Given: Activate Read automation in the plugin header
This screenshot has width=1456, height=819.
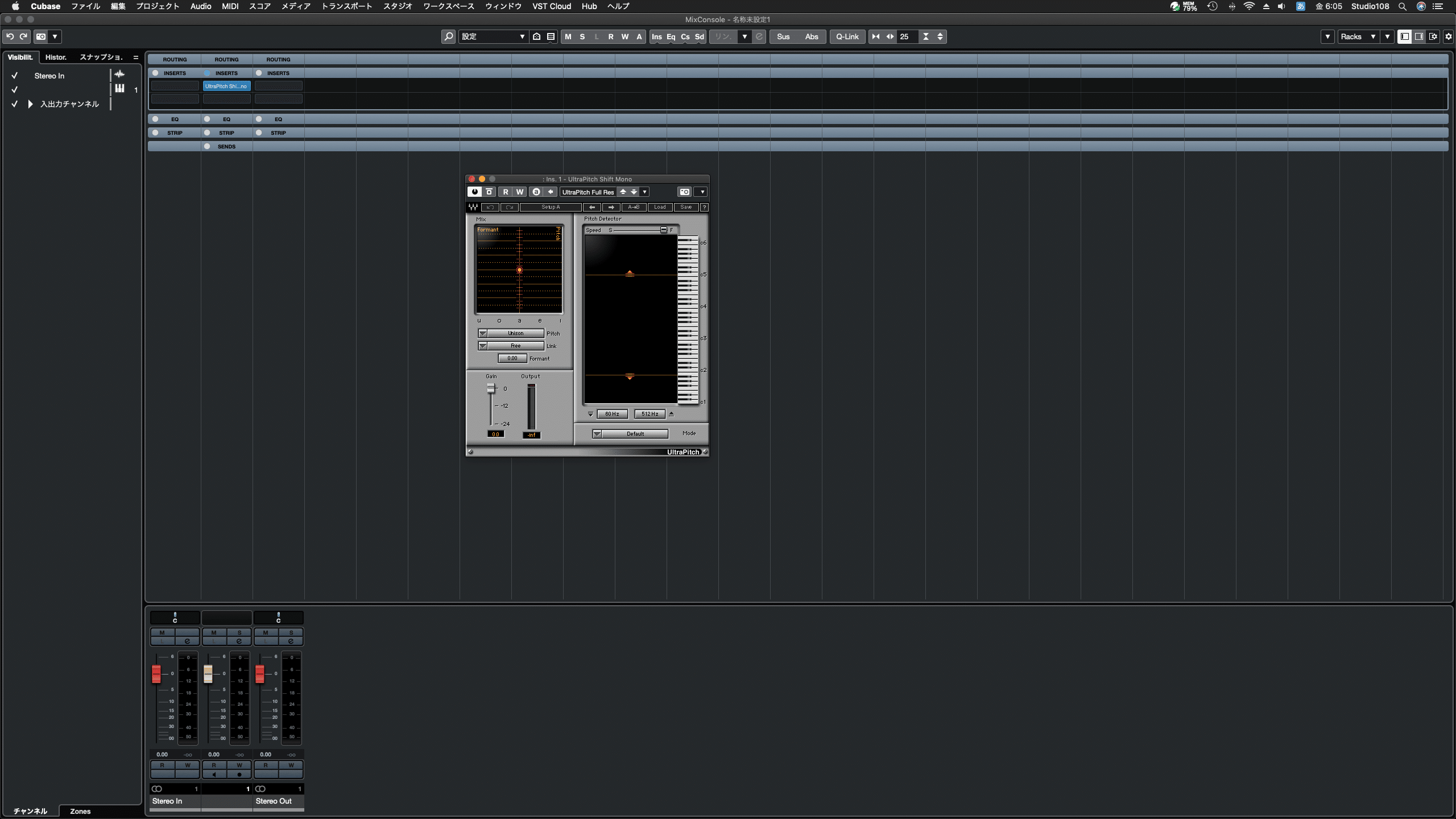Looking at the screenshot, I should coord(506,192).
